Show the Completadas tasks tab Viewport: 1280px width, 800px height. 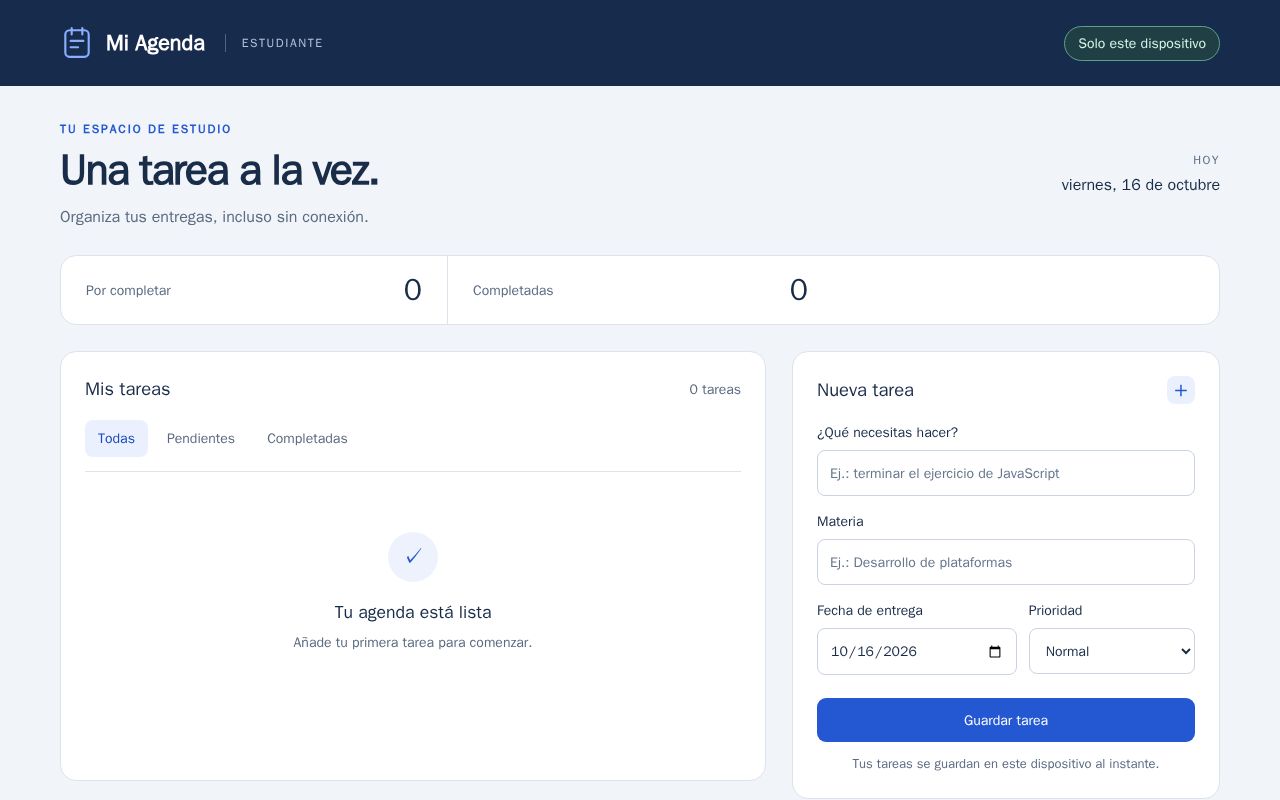[x=307, y=438]
